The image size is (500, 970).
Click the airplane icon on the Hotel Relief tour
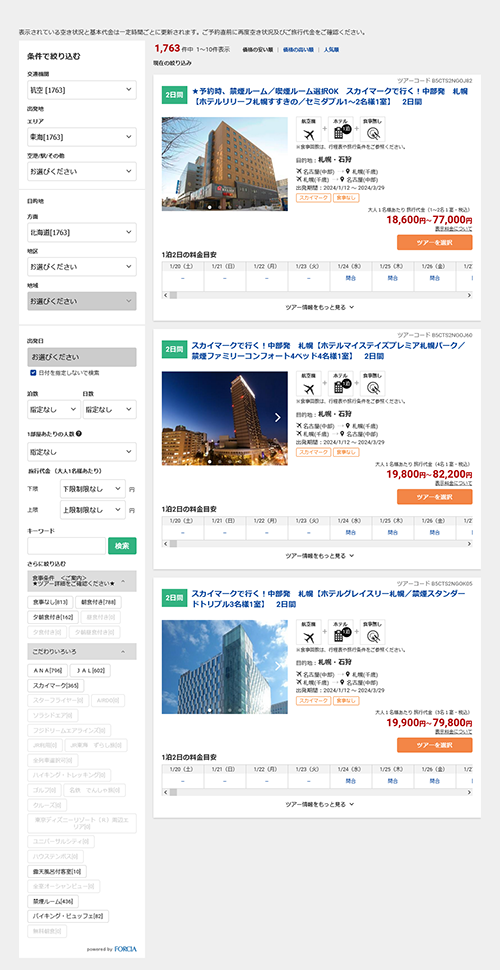click(x=309, y=130)
